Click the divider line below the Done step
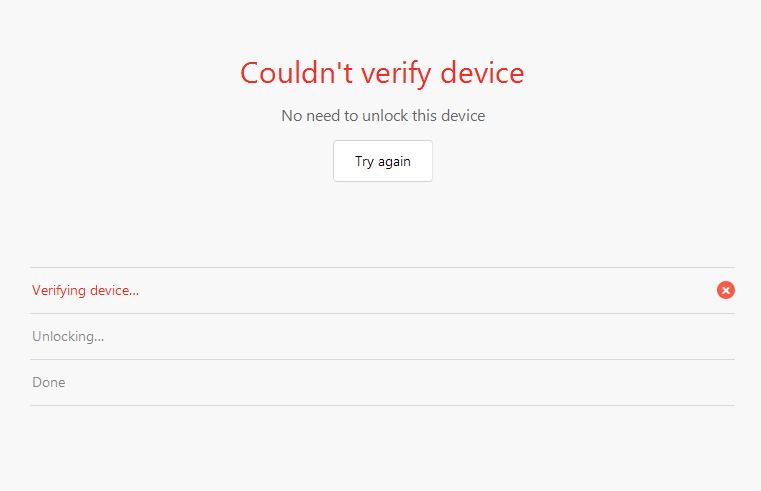 click(382, 406)
